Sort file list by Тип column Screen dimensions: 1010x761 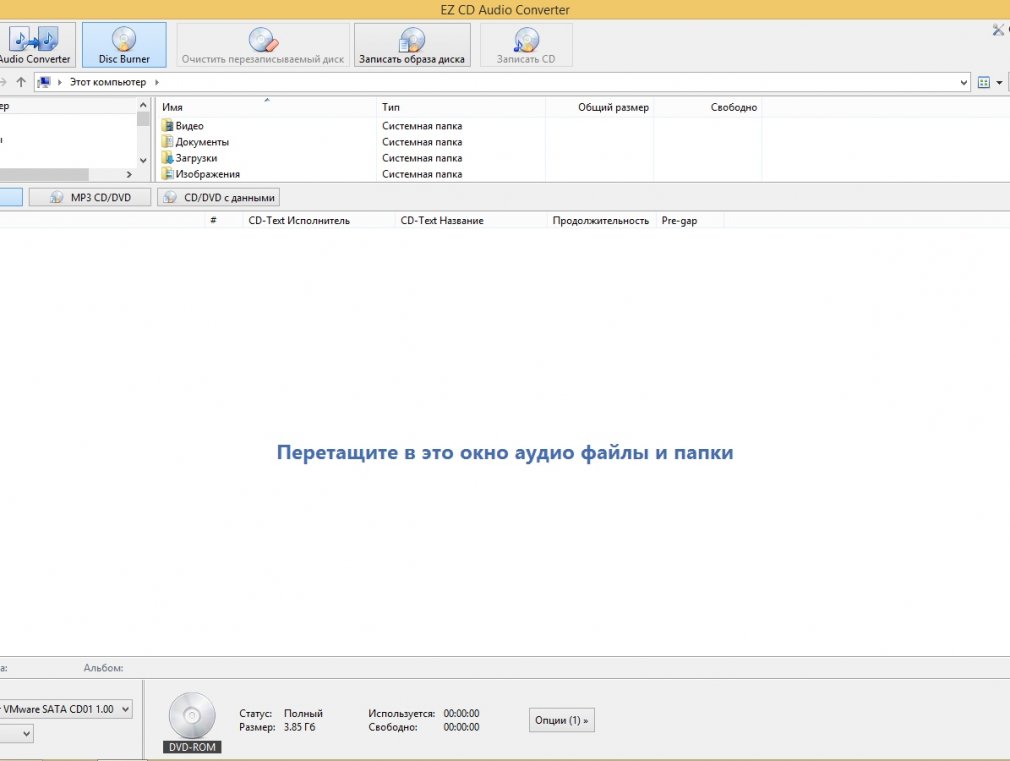tap(461, 107)
